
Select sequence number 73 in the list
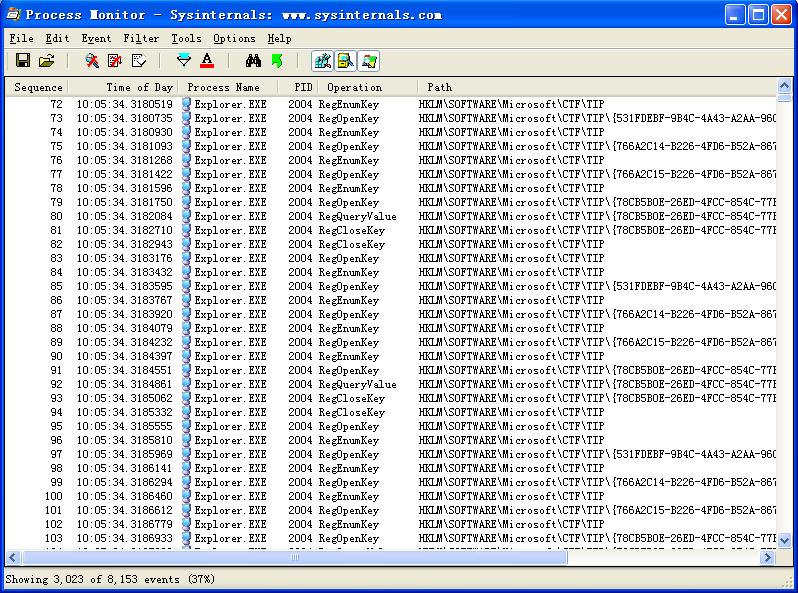point(56,119)
